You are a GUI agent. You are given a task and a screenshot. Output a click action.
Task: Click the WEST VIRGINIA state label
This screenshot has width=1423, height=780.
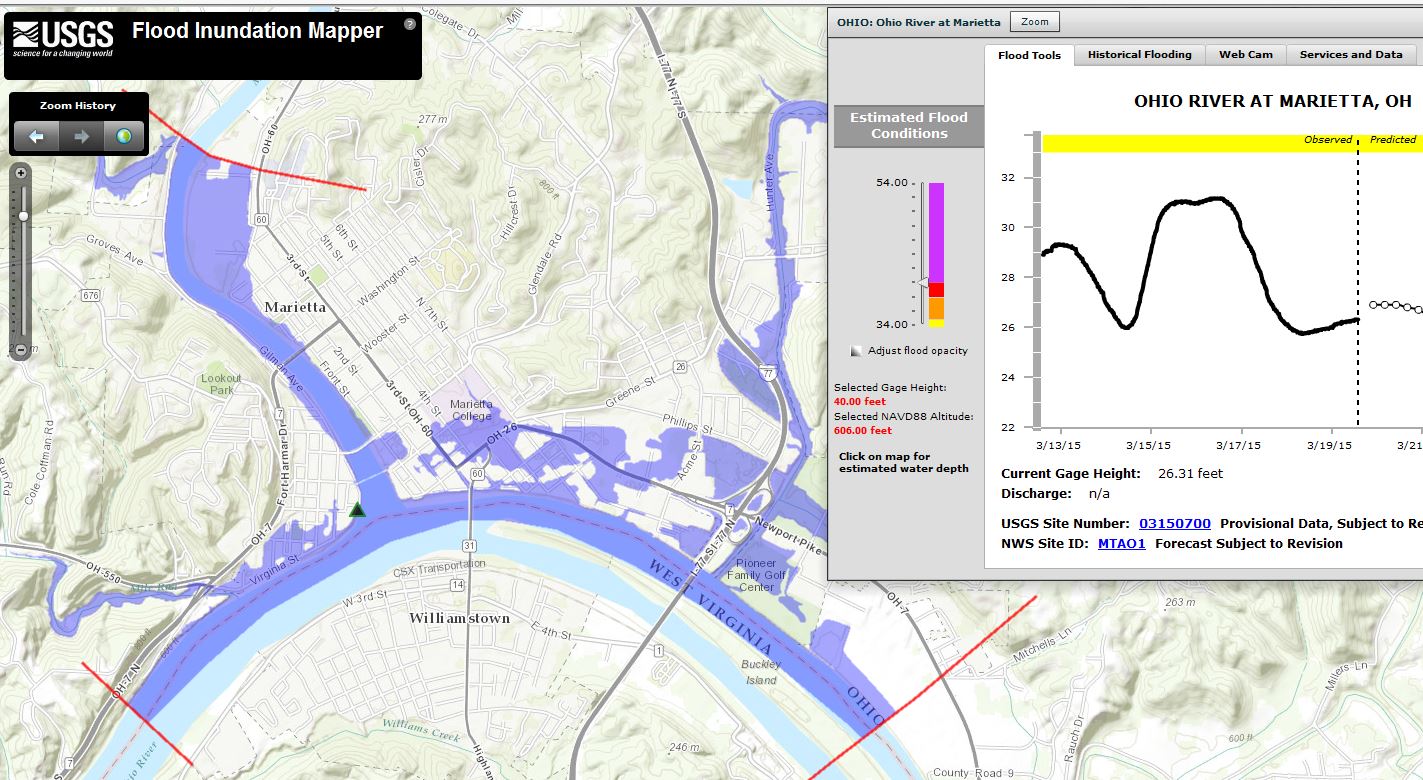(x=711, y=607)
